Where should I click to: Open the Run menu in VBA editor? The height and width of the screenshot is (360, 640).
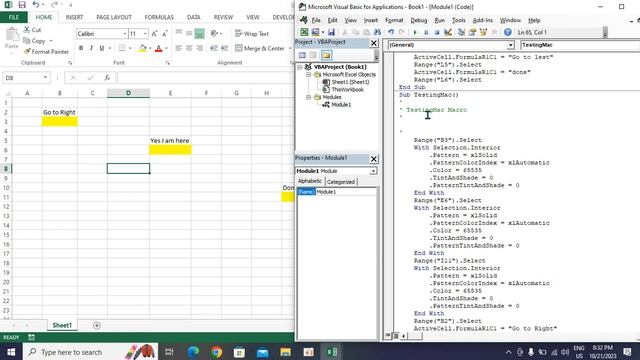tap(440, 20)
